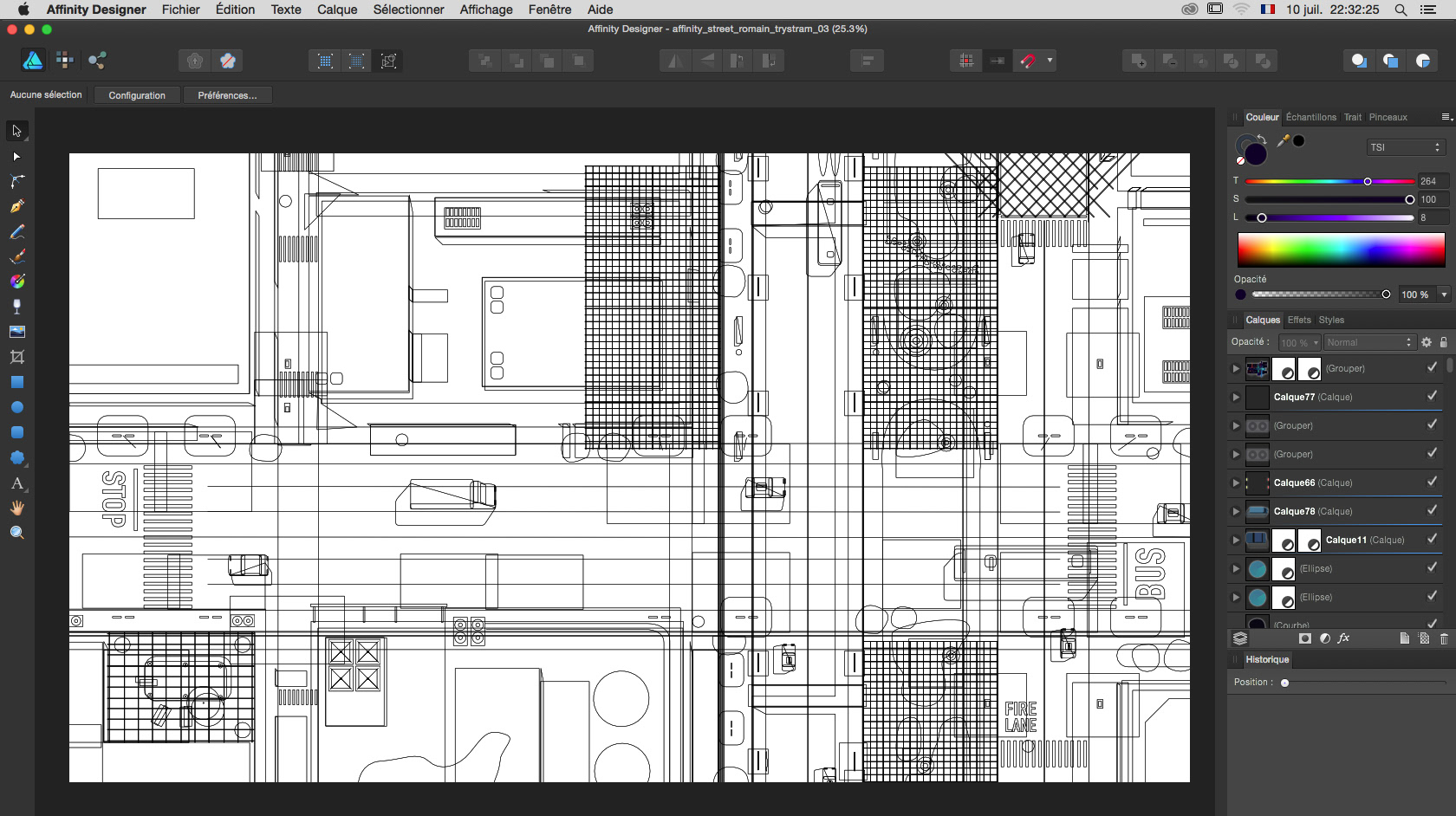Open the TSI color model dropdown
1456x816 pixels.
1405,147
